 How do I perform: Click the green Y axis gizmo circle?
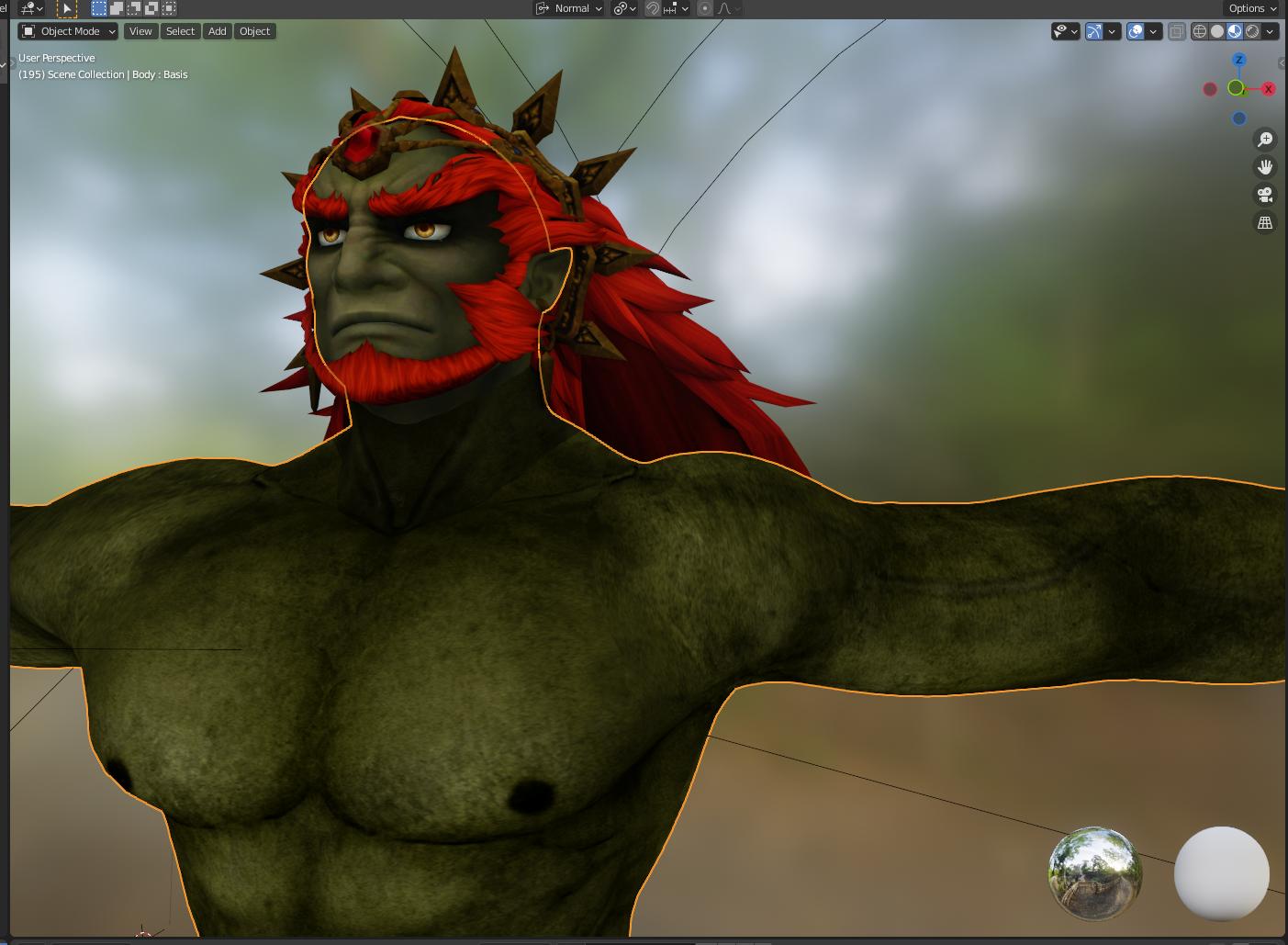(x=1236, y=88)
